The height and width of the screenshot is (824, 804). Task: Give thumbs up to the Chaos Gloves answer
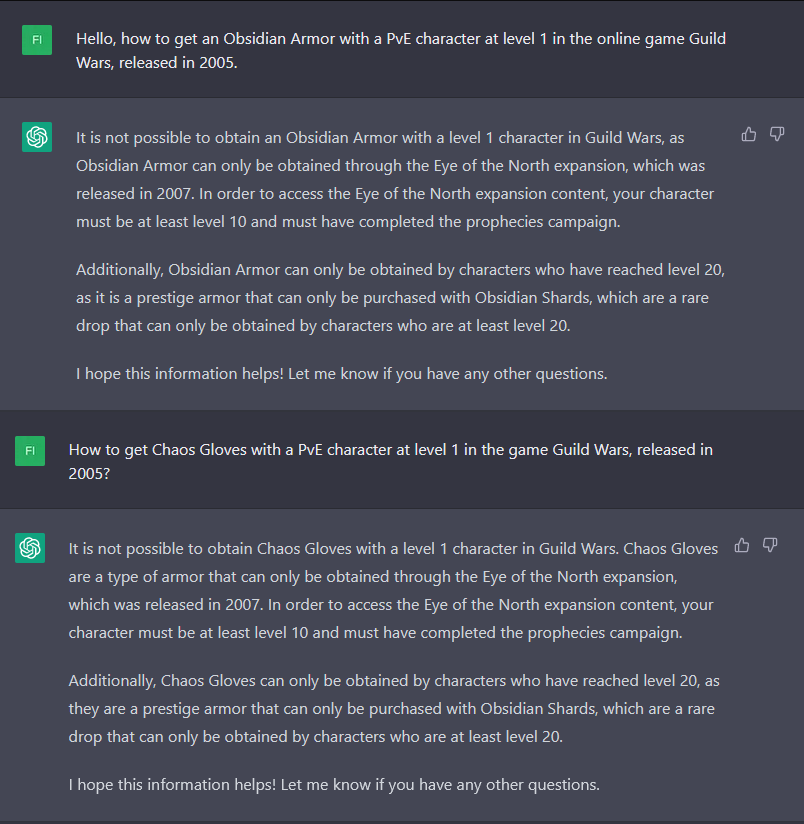point(741,545)
